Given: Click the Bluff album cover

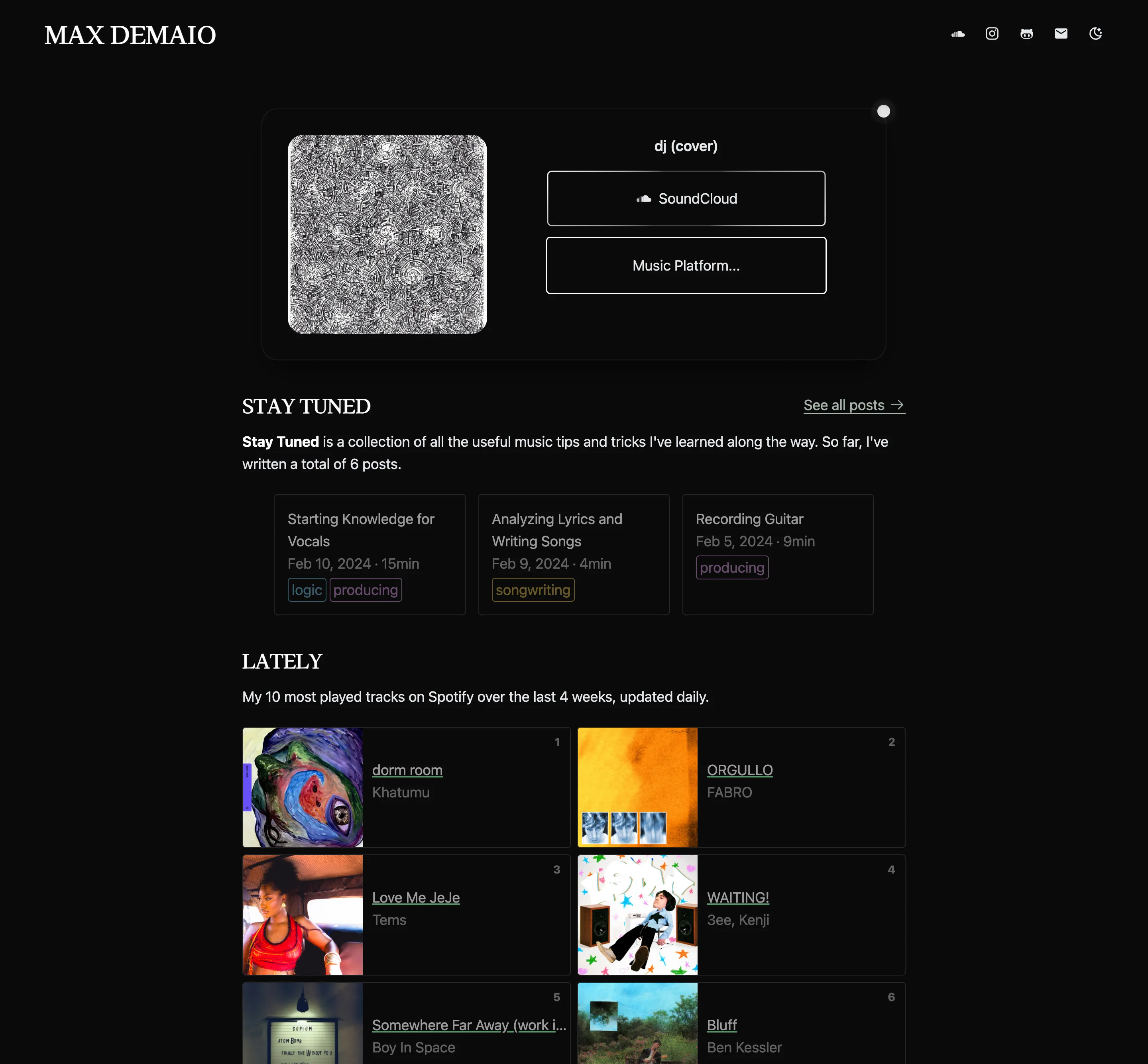Looking at the screenshot, I should click(x=638, y=1023).
